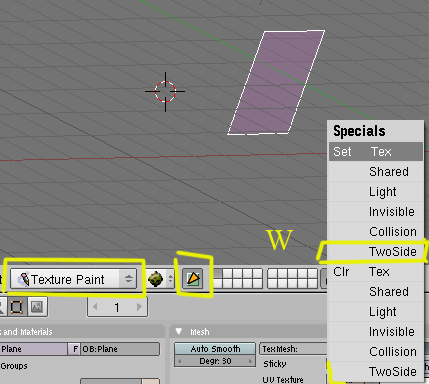Click the UV Texture label
The image size is (429, 384).
283,380
